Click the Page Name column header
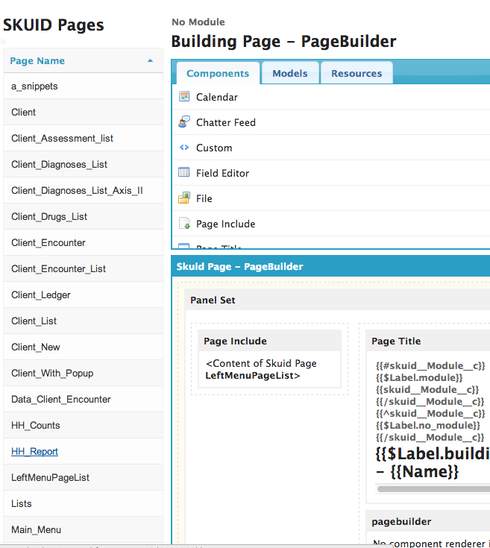 tap(83, 61)
